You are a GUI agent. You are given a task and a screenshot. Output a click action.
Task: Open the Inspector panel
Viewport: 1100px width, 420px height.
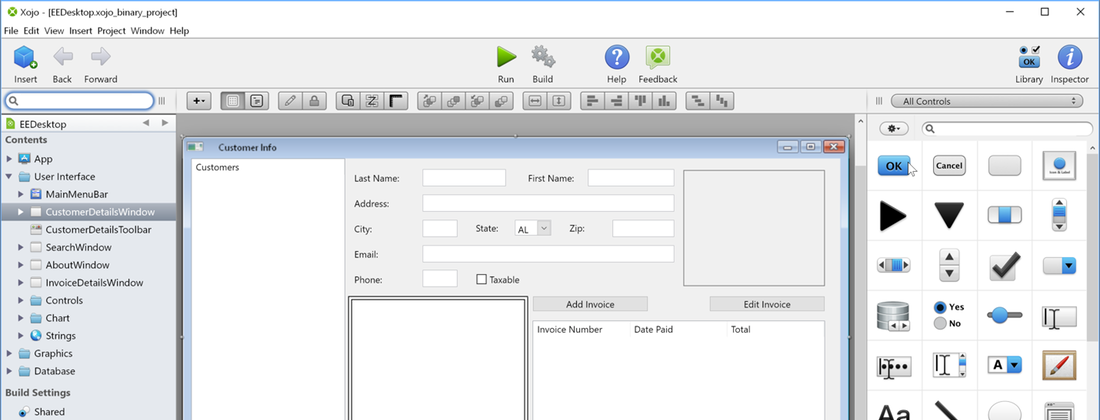click(1069, 57)
